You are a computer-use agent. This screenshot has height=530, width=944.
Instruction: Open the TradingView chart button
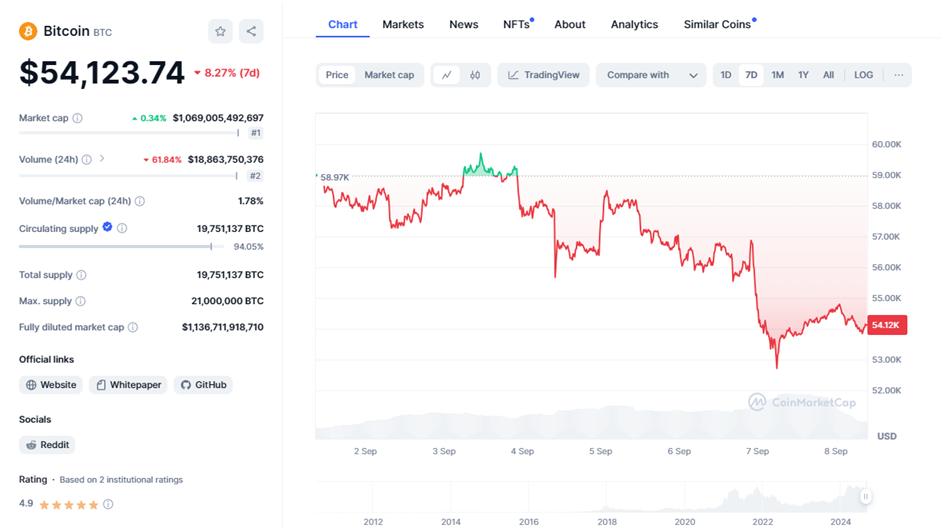tap(543, 75)
